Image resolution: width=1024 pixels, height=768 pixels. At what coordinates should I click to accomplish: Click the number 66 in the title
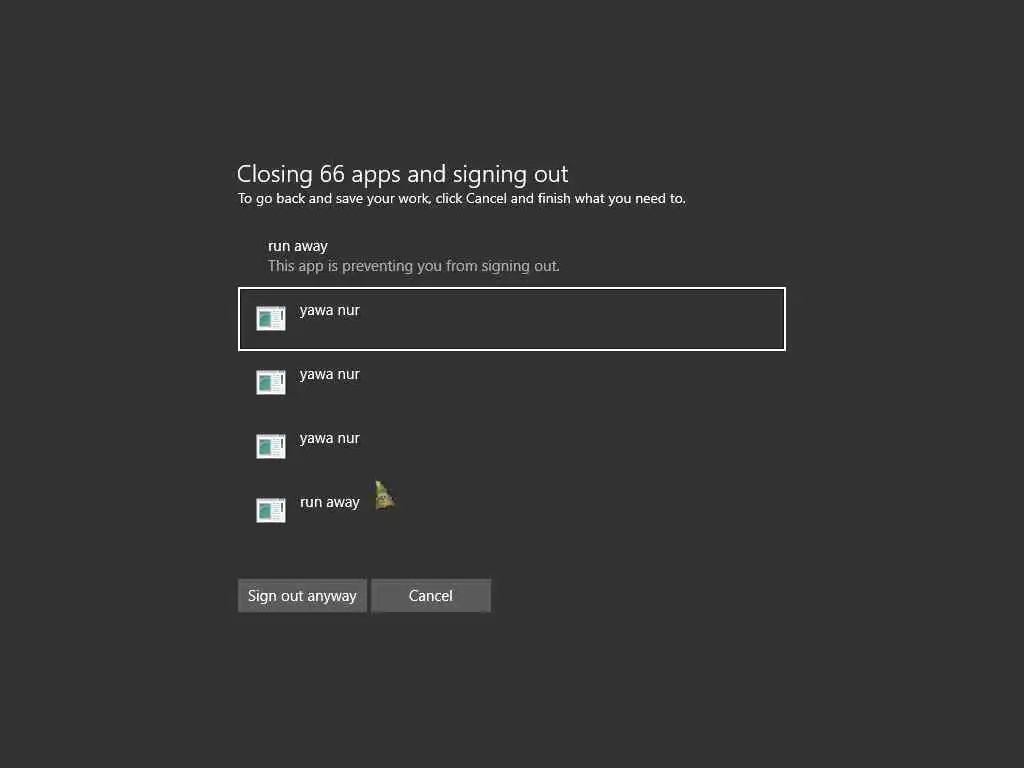coord(332,174)
